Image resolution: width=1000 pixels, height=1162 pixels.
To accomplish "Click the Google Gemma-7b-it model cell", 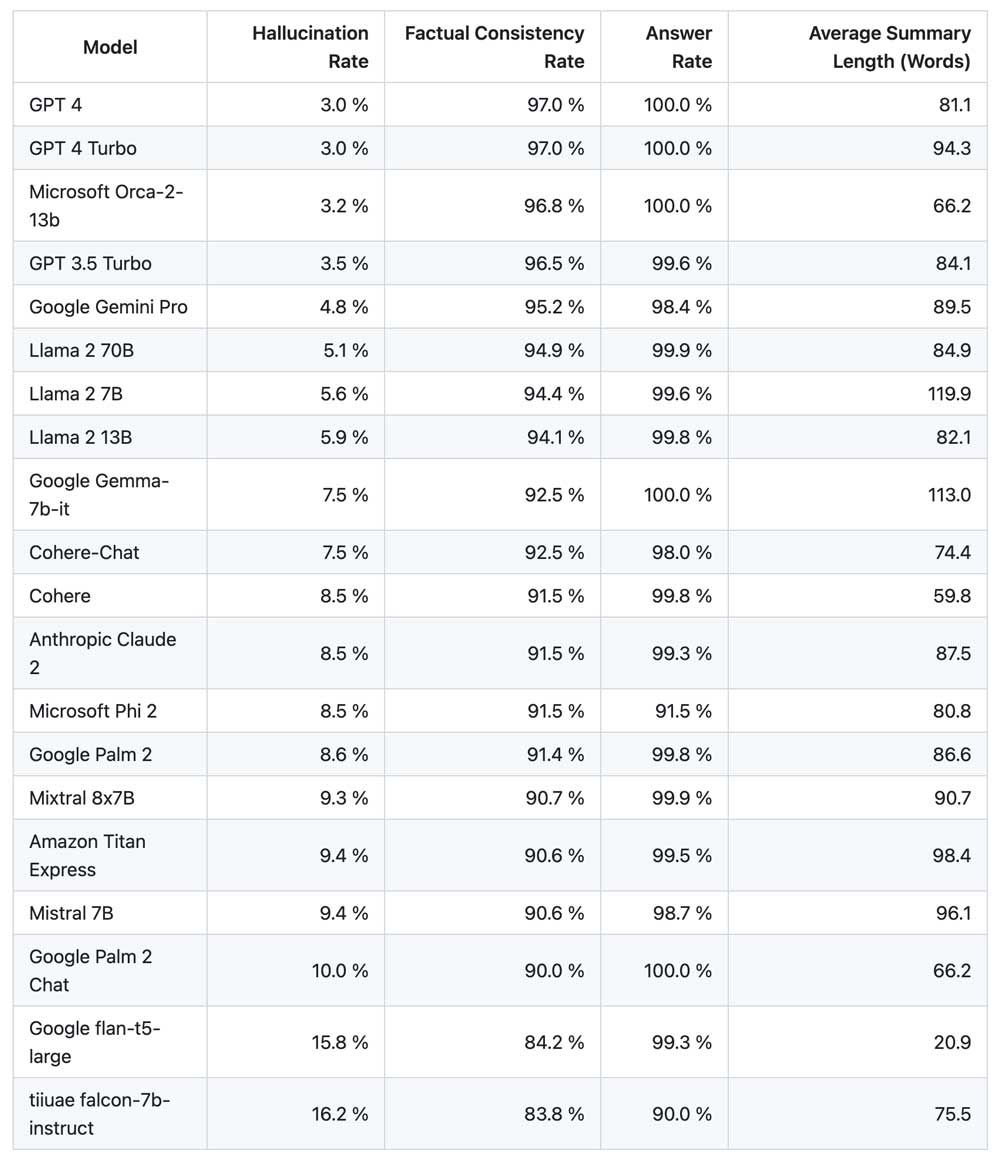I will click(x=99, y=495).
